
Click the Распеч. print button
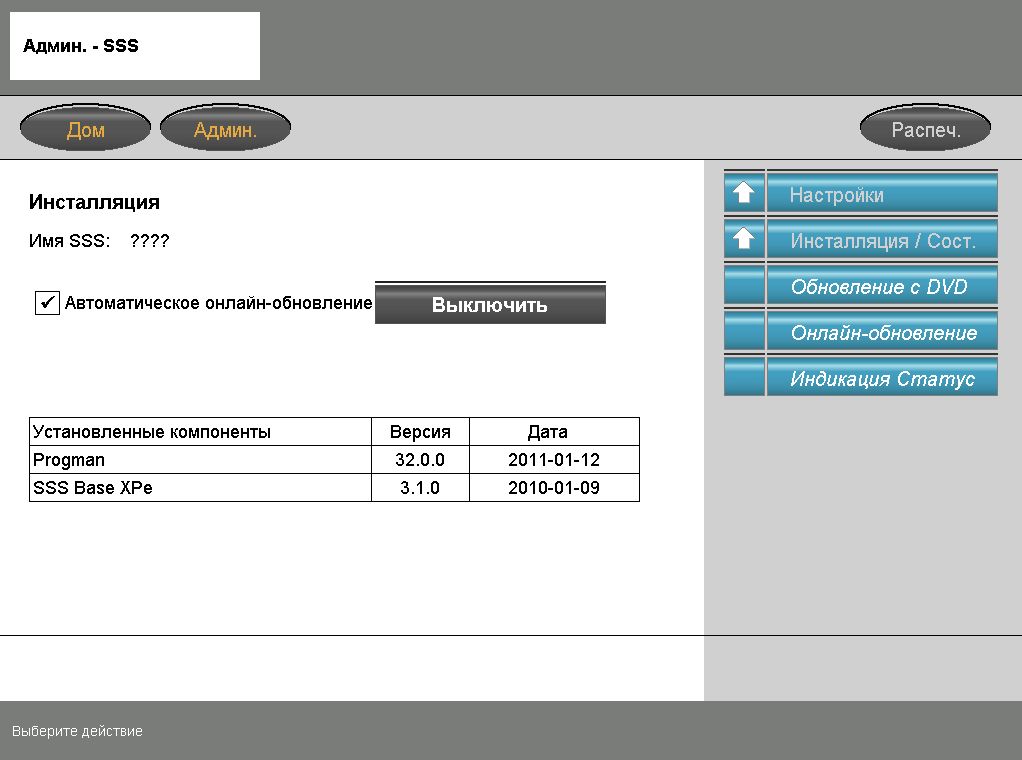(926, 128)
